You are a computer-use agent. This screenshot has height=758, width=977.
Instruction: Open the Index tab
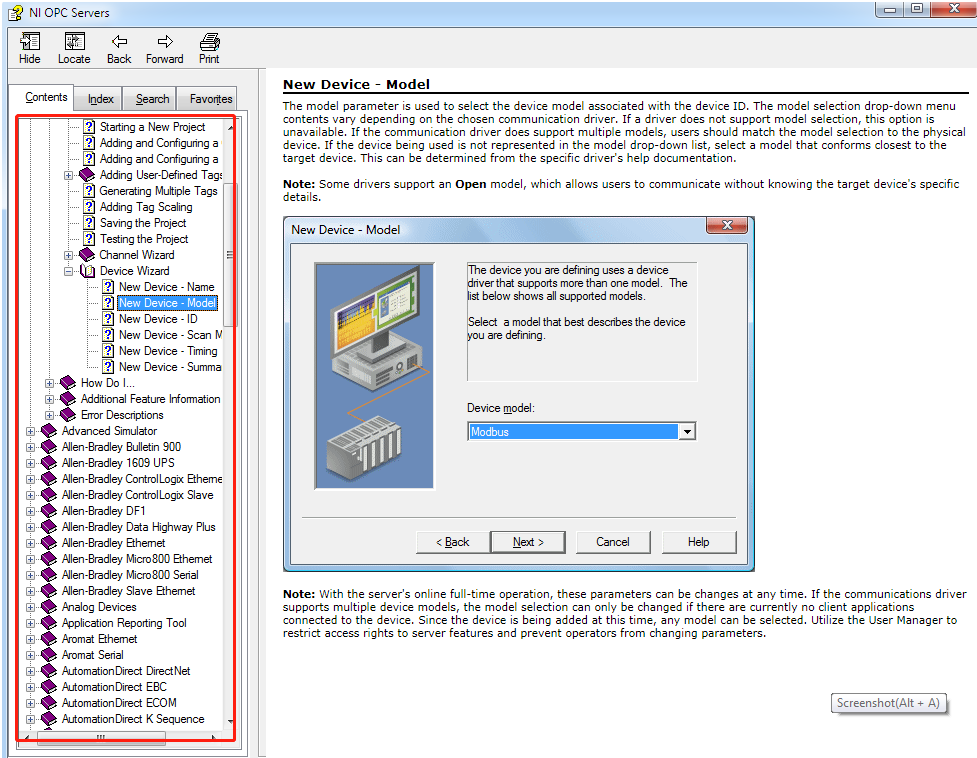tap(100, 99)
